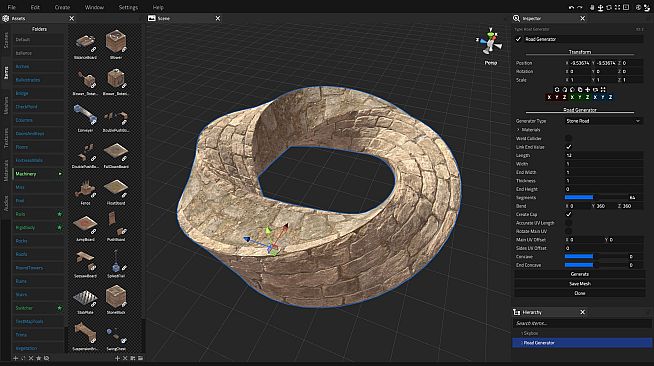
Task: Click the undo arrow in top toolbar
Action: (571, 8)
